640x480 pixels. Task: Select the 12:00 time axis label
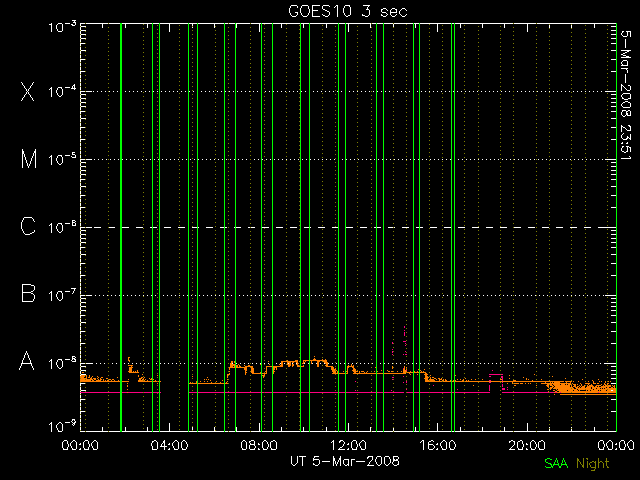[x=348, y=445]
